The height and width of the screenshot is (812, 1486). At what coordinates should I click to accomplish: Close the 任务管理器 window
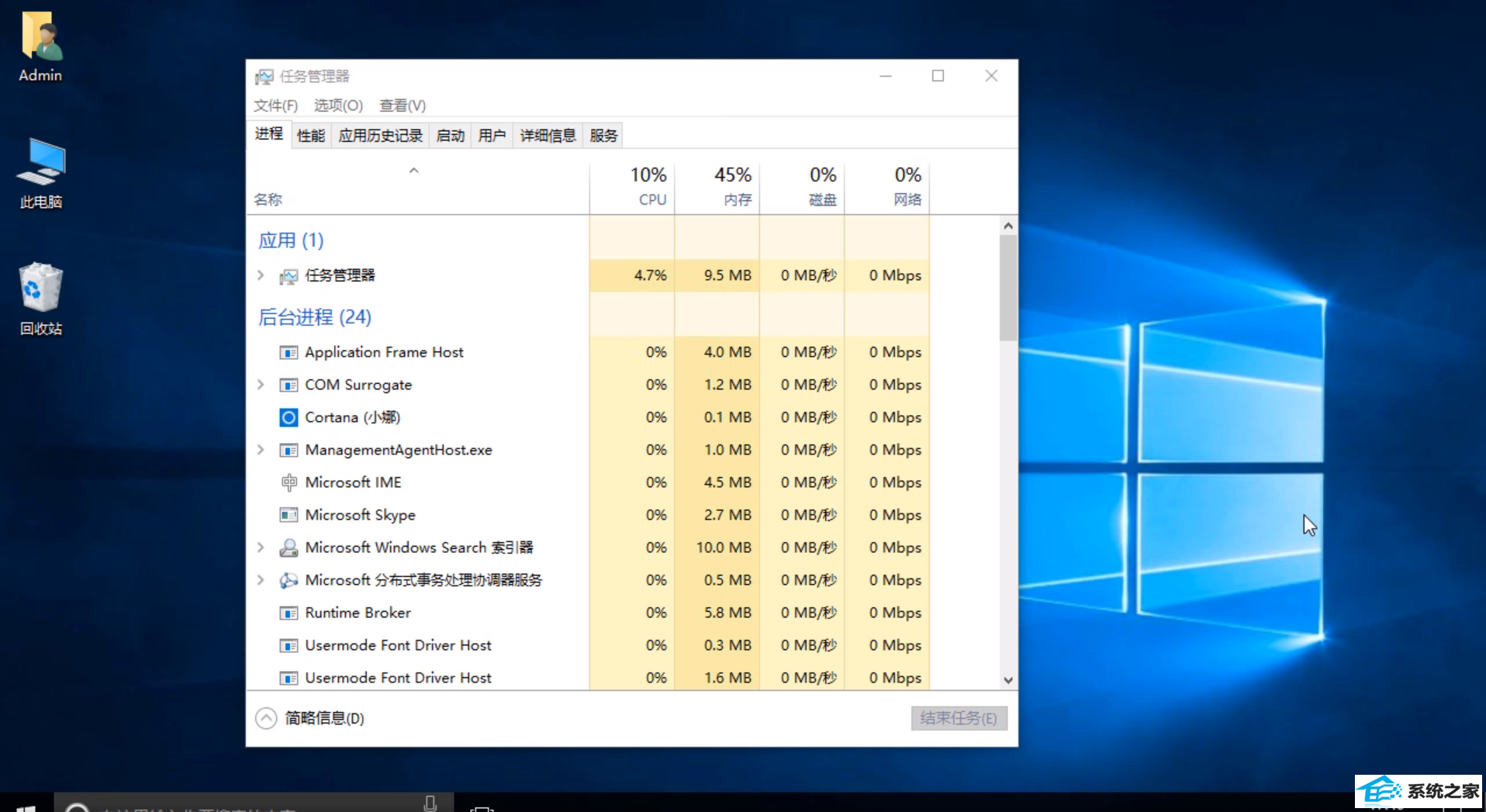pos(991,76)
